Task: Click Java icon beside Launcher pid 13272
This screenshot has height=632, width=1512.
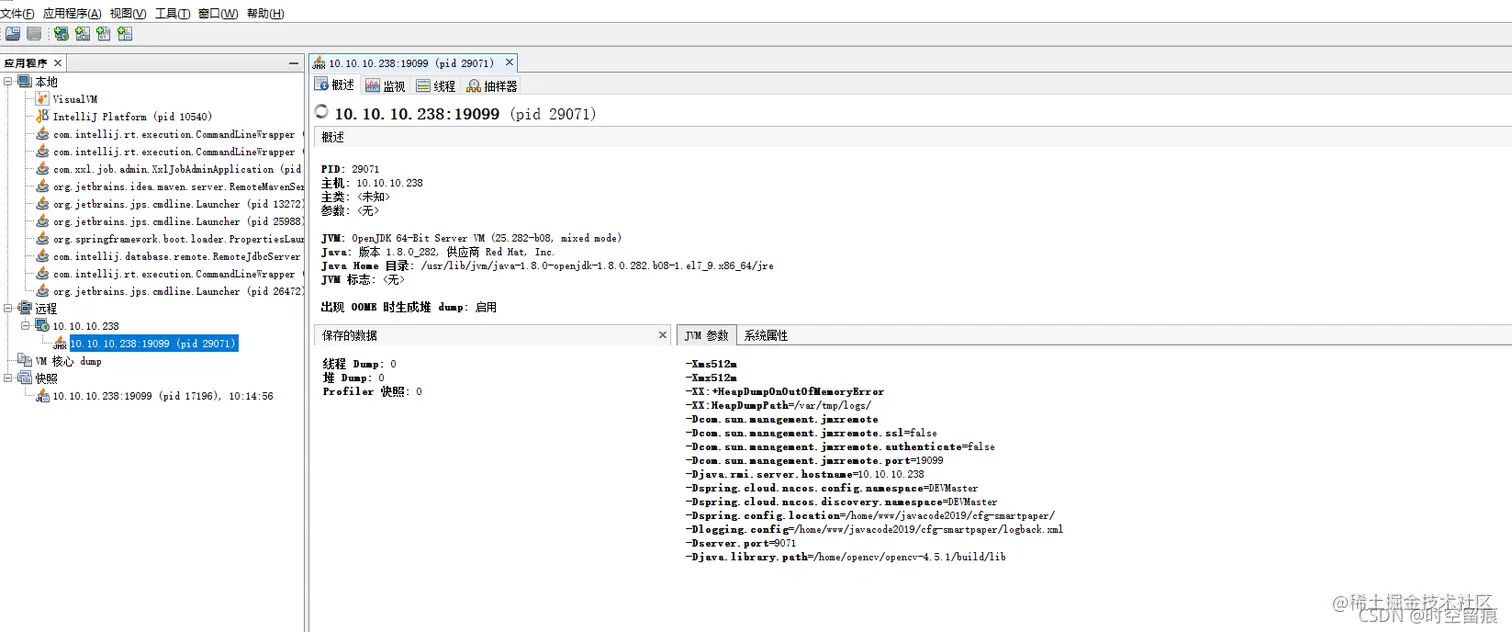Action: (x=43, y=204)
